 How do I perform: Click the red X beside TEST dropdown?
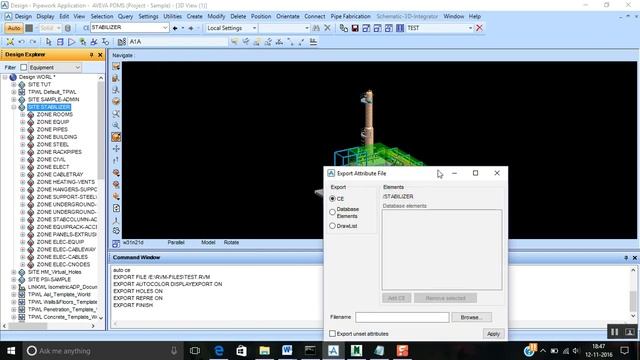(x=480, y=28)
